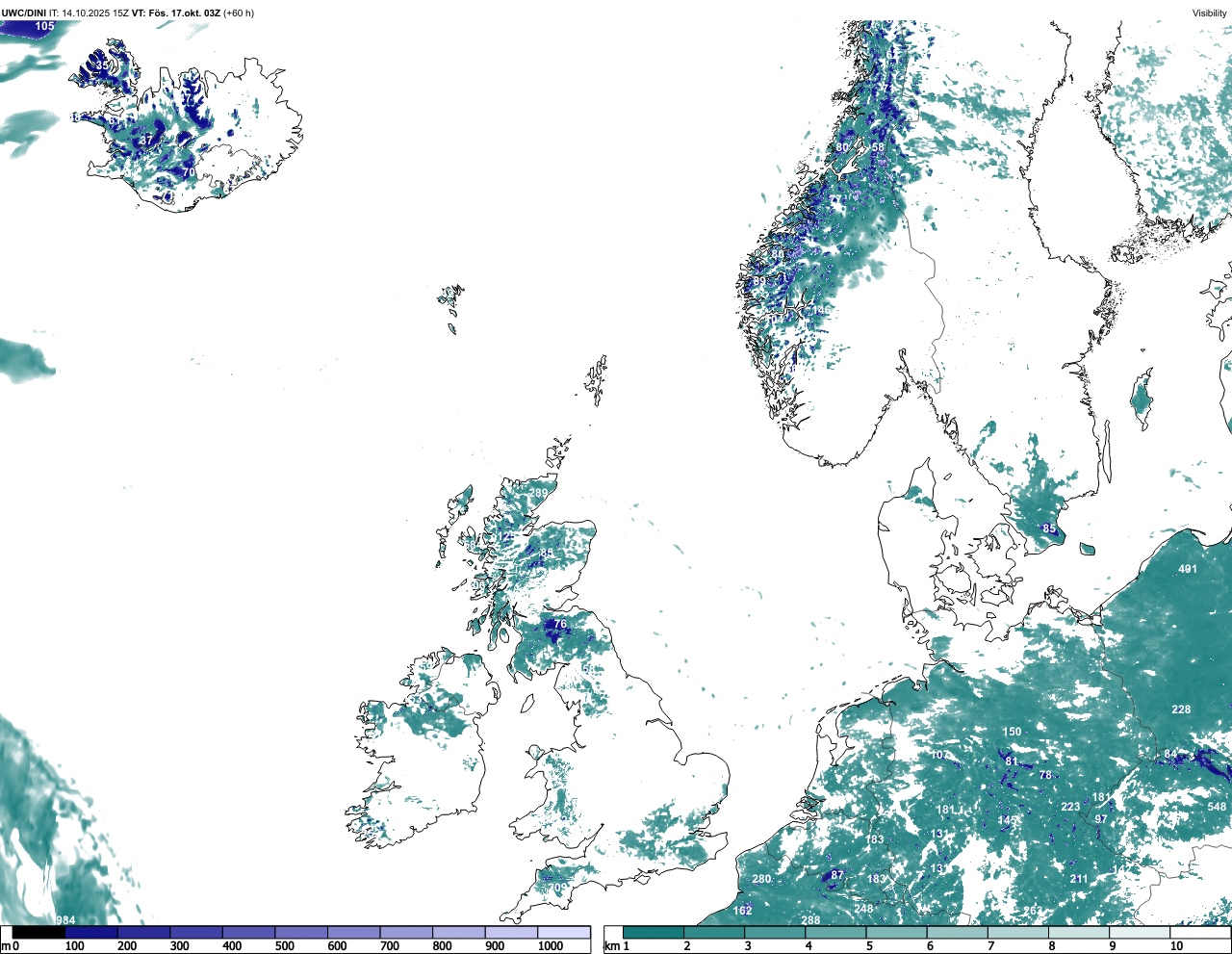Screen dimensions: 1232x954
Task: Click the '500' label on the metre legend
Action: [x=285, y=946]
